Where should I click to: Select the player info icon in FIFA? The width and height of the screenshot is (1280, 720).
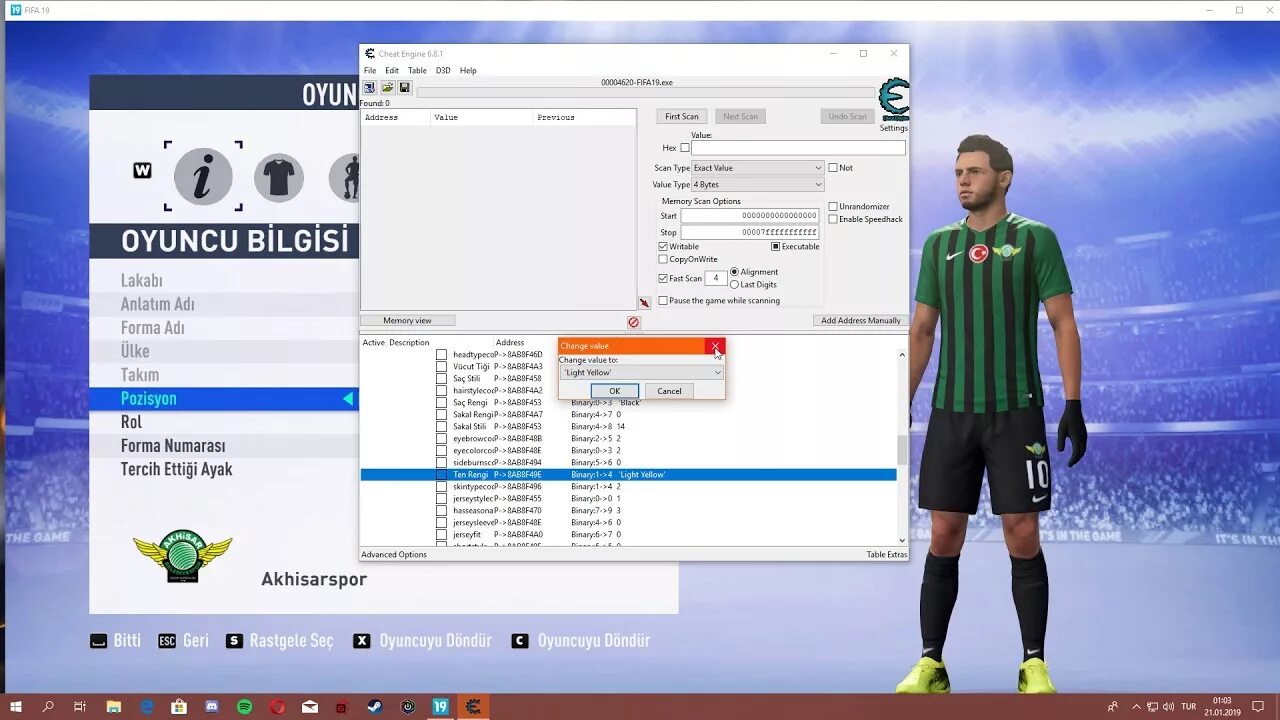(203, 177)
